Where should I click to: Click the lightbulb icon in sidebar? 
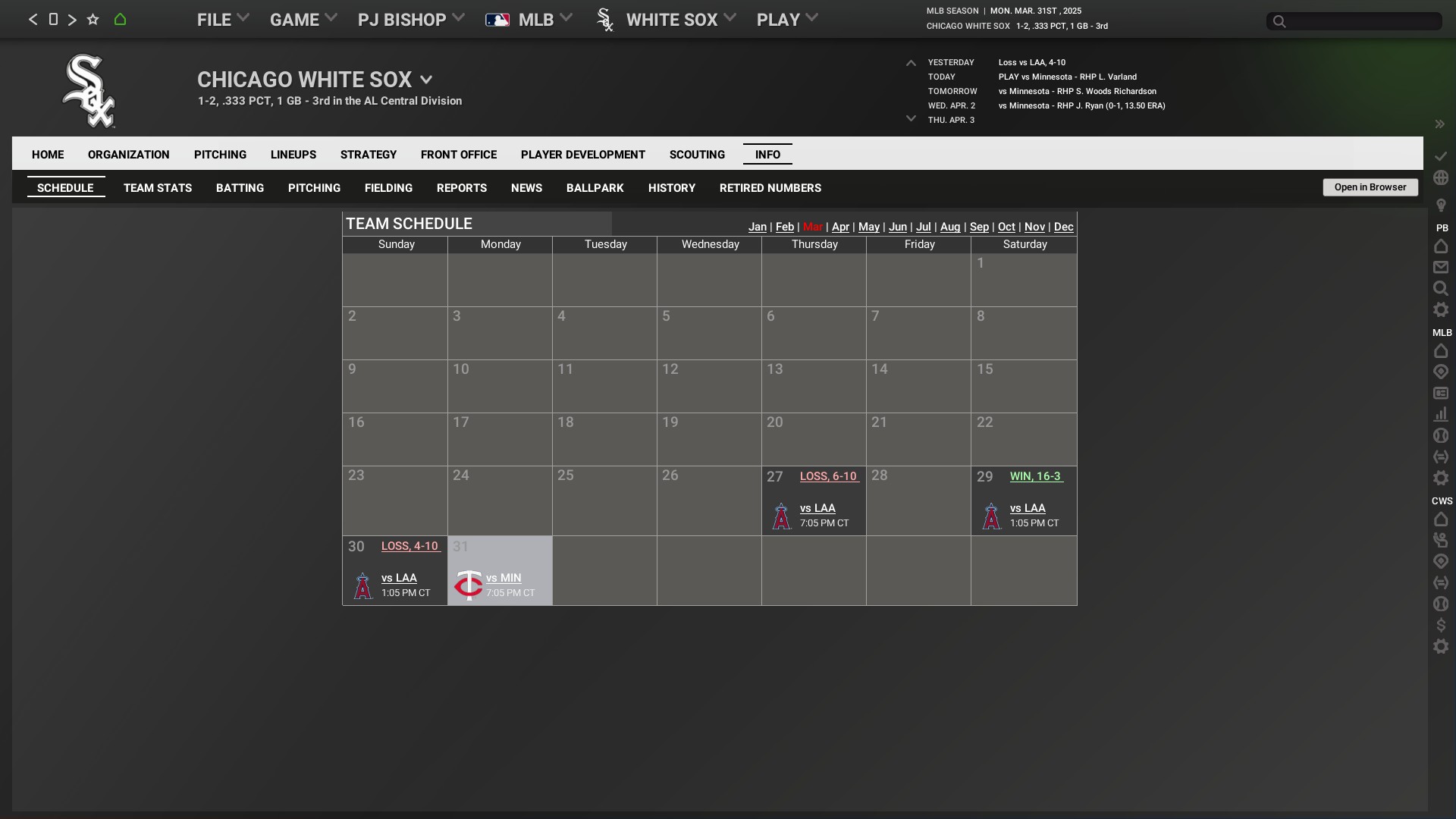click(x=1441, y=206)
